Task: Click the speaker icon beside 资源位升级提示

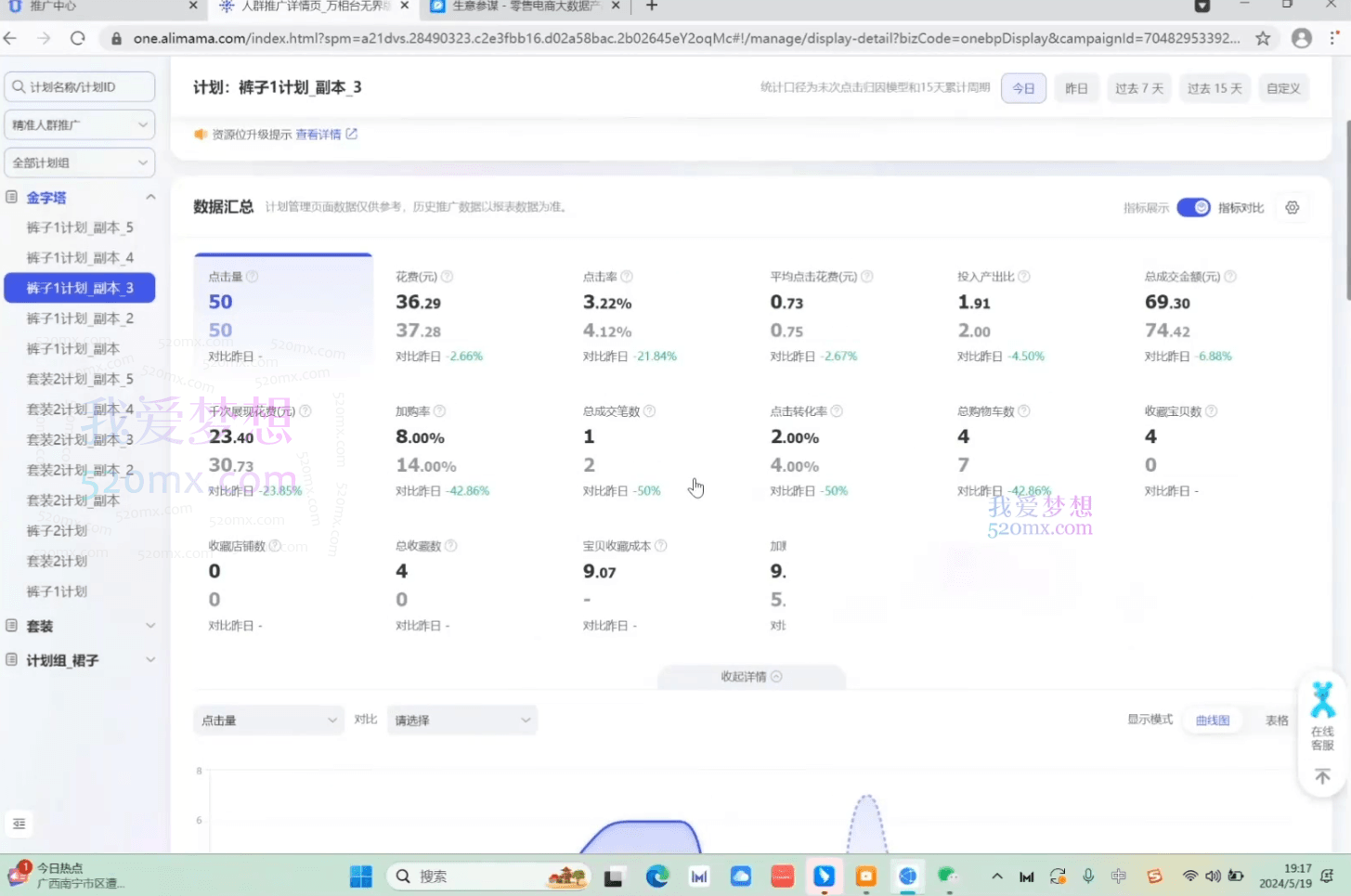Action: pyautogui.click(x=201, y=134)
